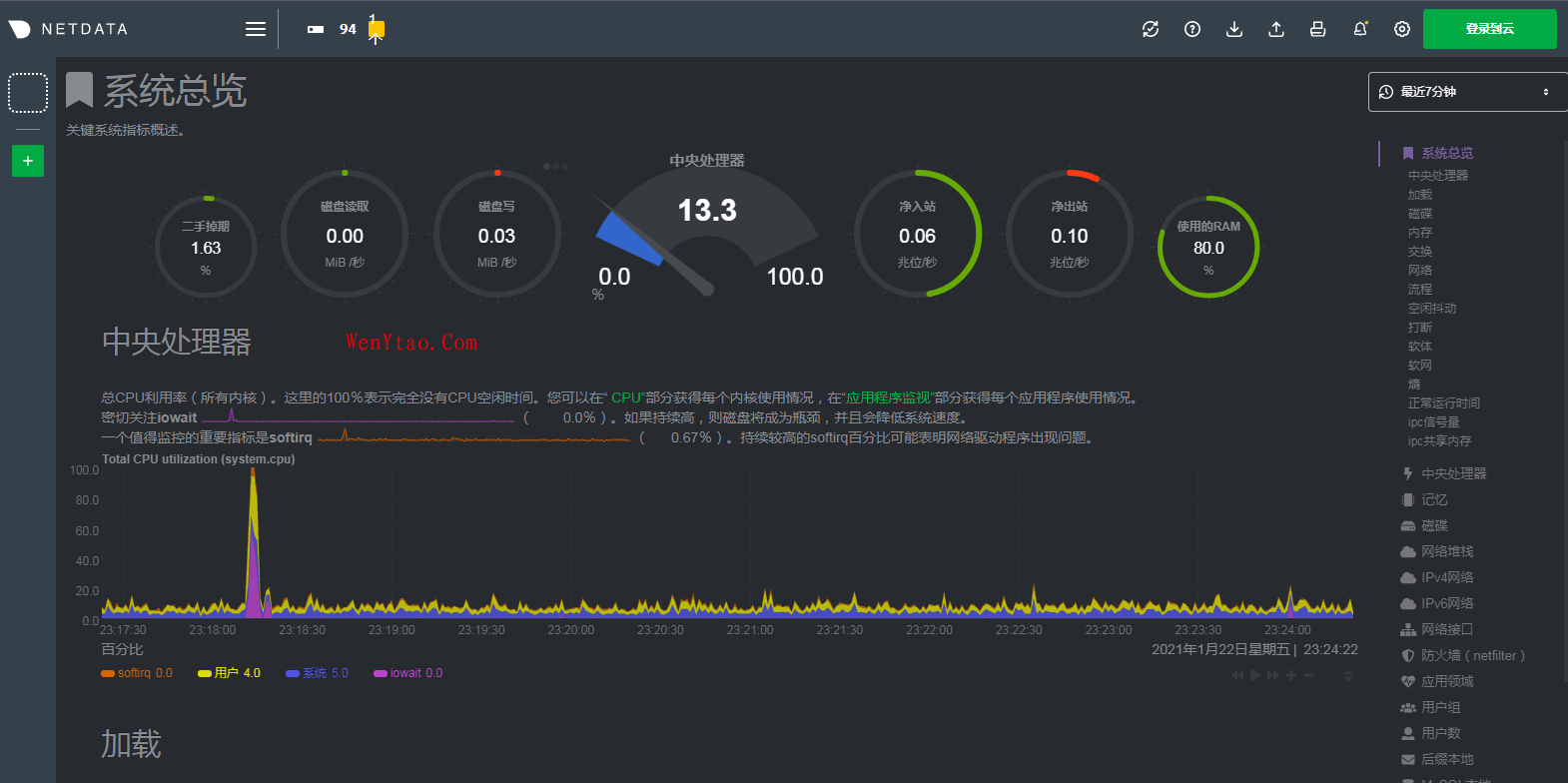Open 用户组 section with group icon
The width and height of the screenshot is (1568, 783).
(1431, 707)
